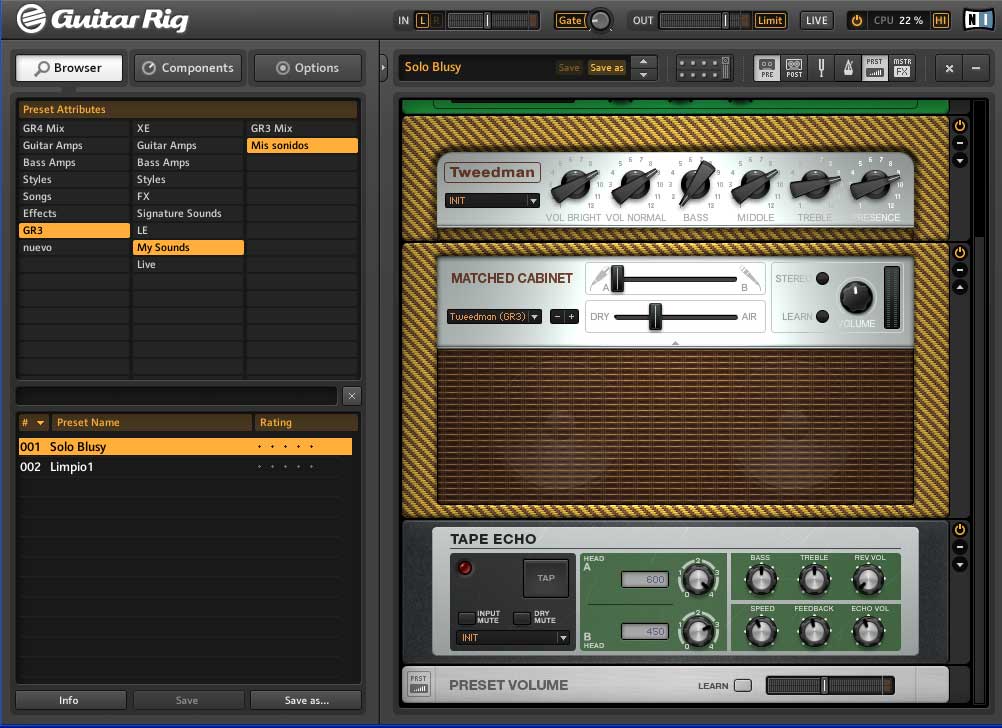Click the cabinet plus button
1002x728 pixels.
571,316
